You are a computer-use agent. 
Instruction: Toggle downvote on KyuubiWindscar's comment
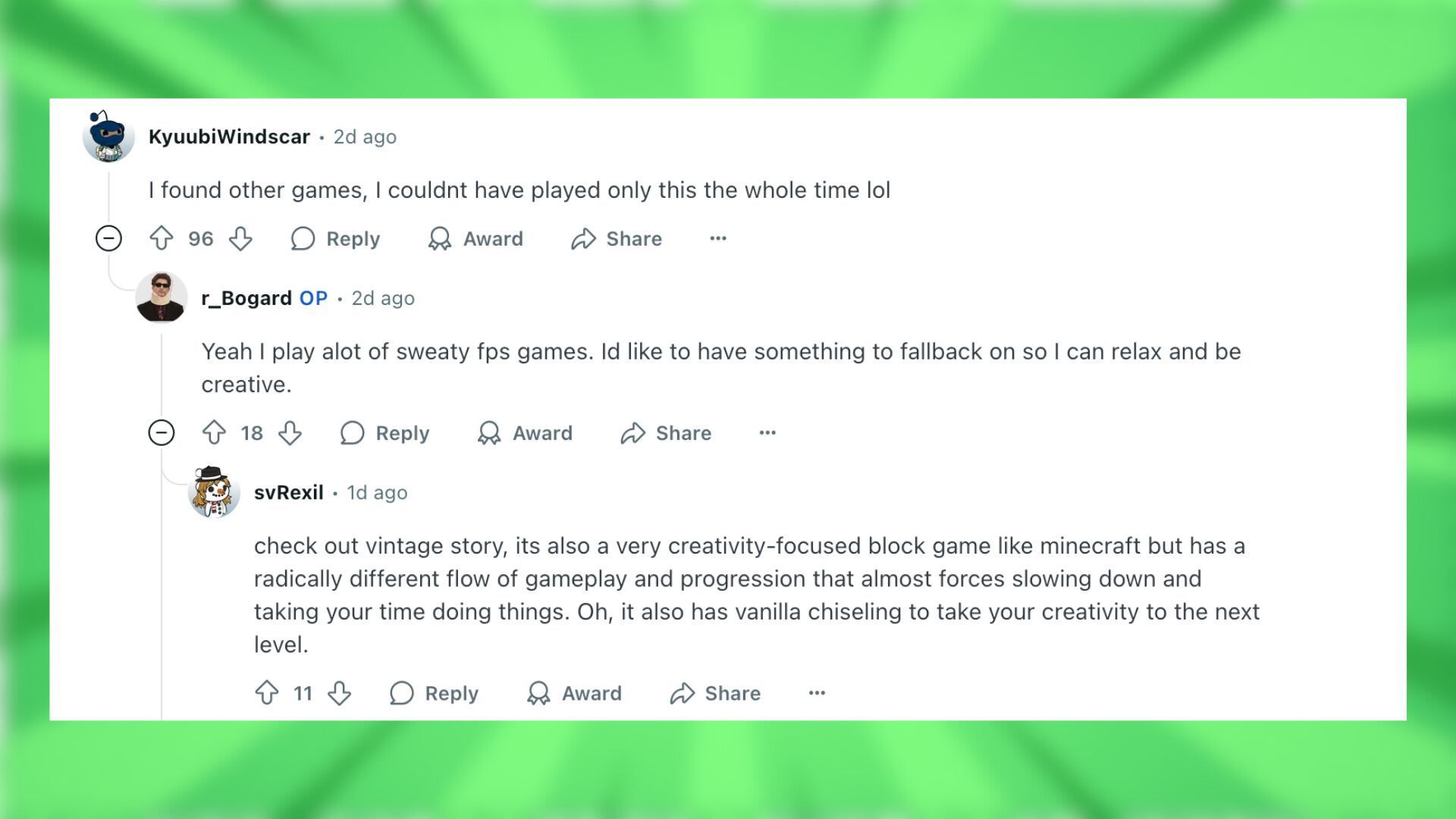pyautogui.click(x=241, y=238)
